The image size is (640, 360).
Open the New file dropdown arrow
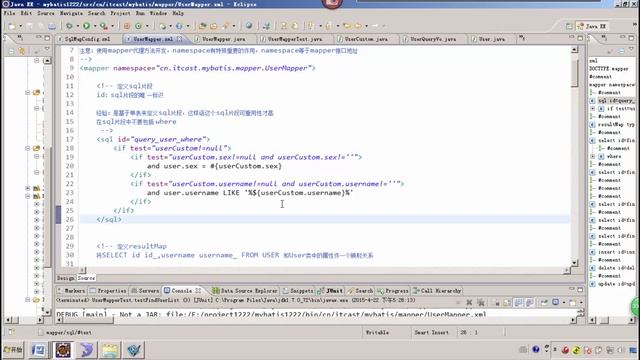[x=20, y=27]
